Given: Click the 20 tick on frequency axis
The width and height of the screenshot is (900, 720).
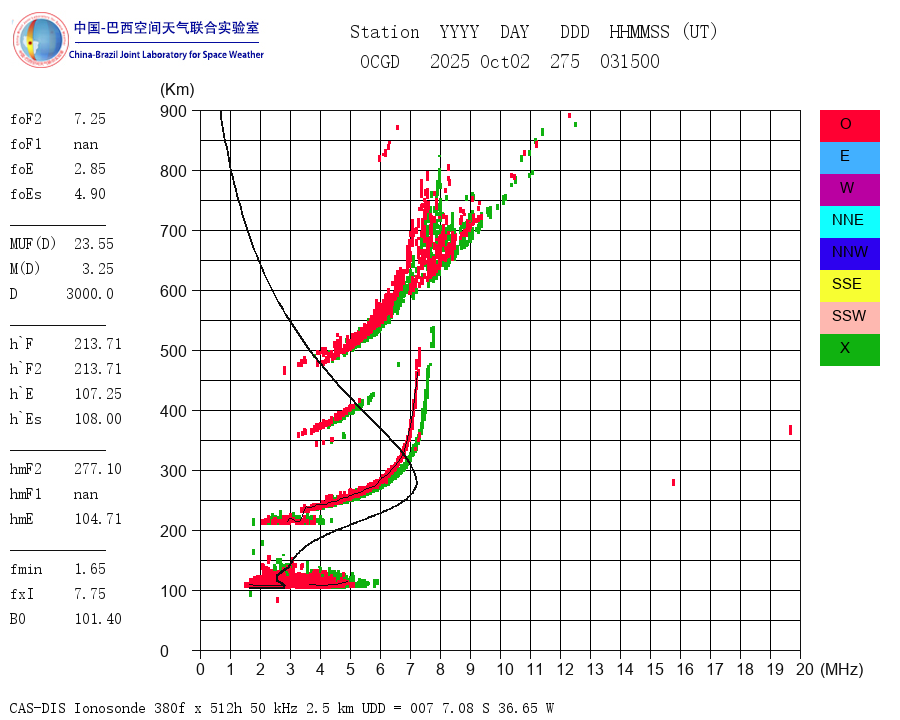Looking at the screenshot, I should coord(805,669).
